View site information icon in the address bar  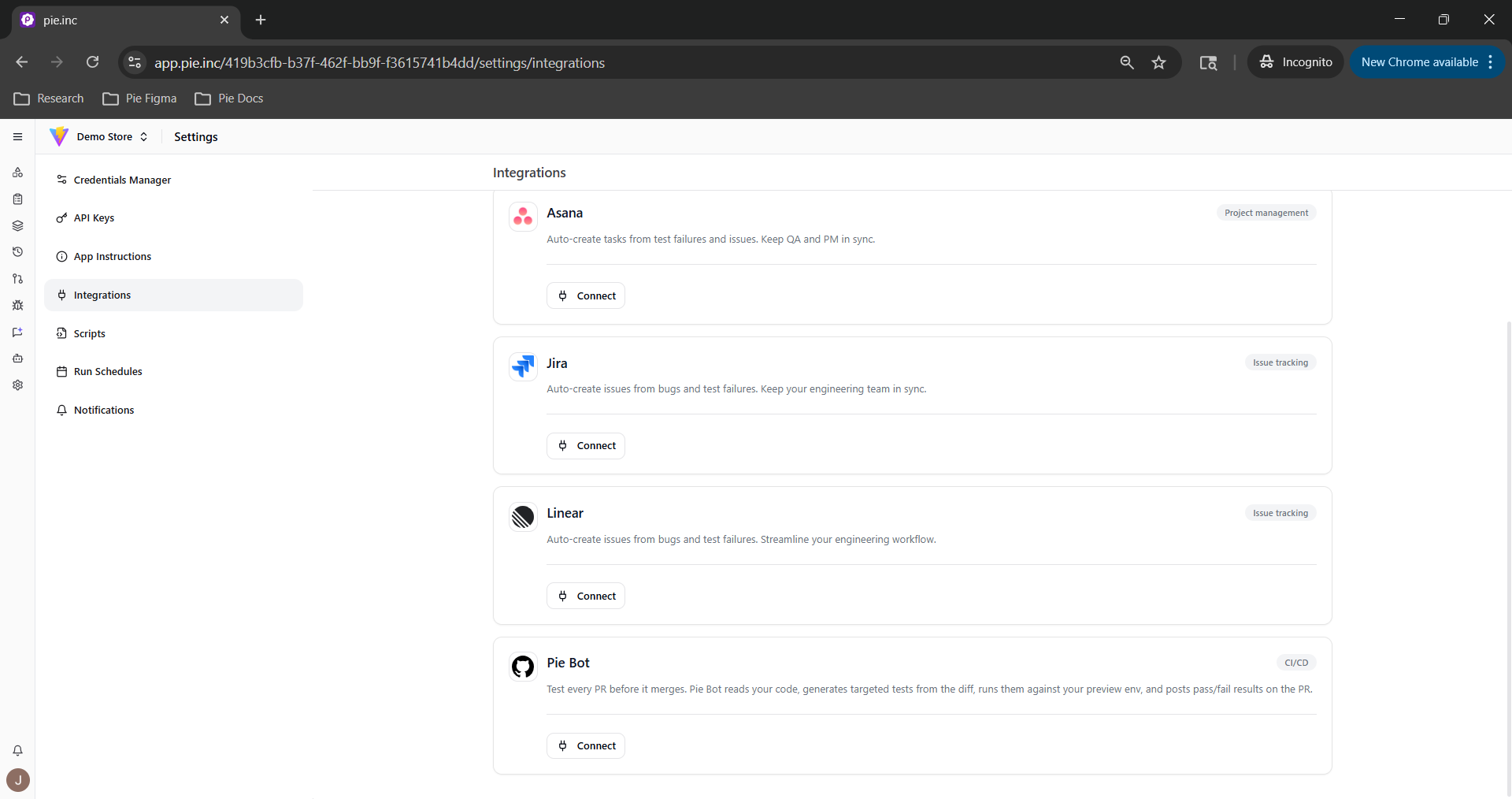tap(135, 62)
